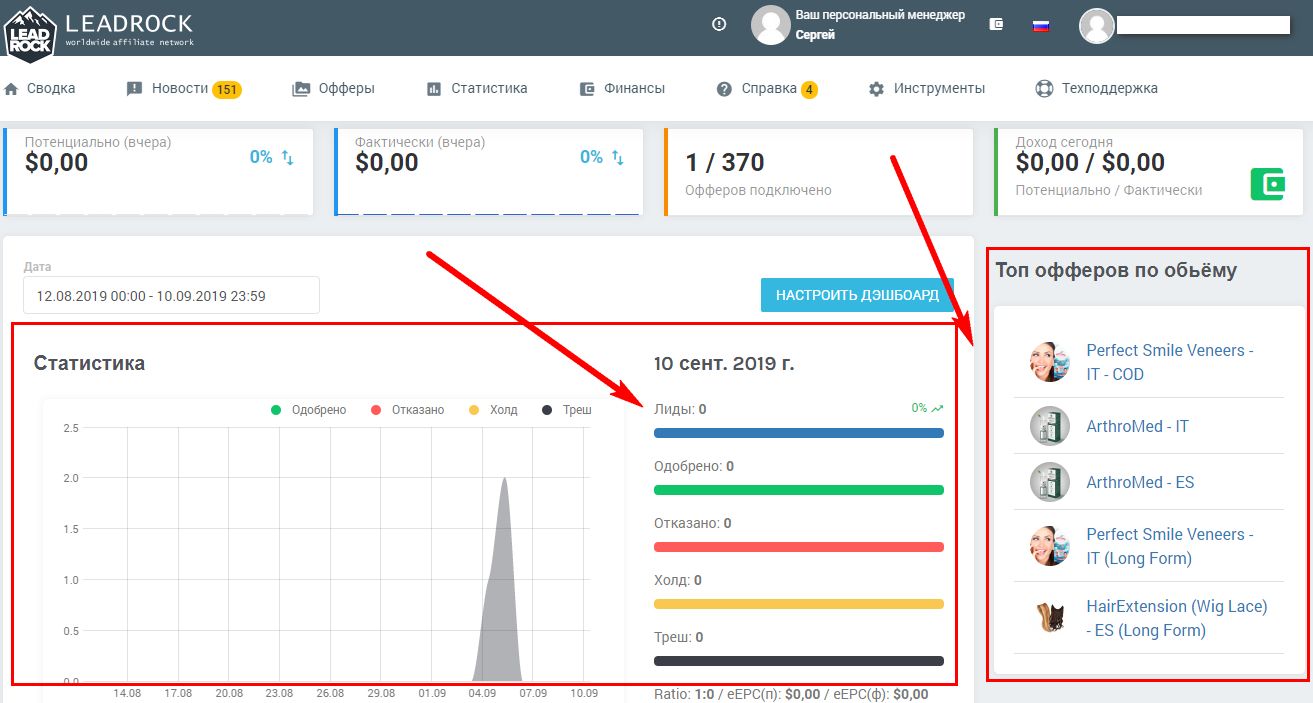The height and width of the screenshot is (703, 1313).
Task: Open the ArthroMed - ES offer link
Action: (x=1141, y=482)
